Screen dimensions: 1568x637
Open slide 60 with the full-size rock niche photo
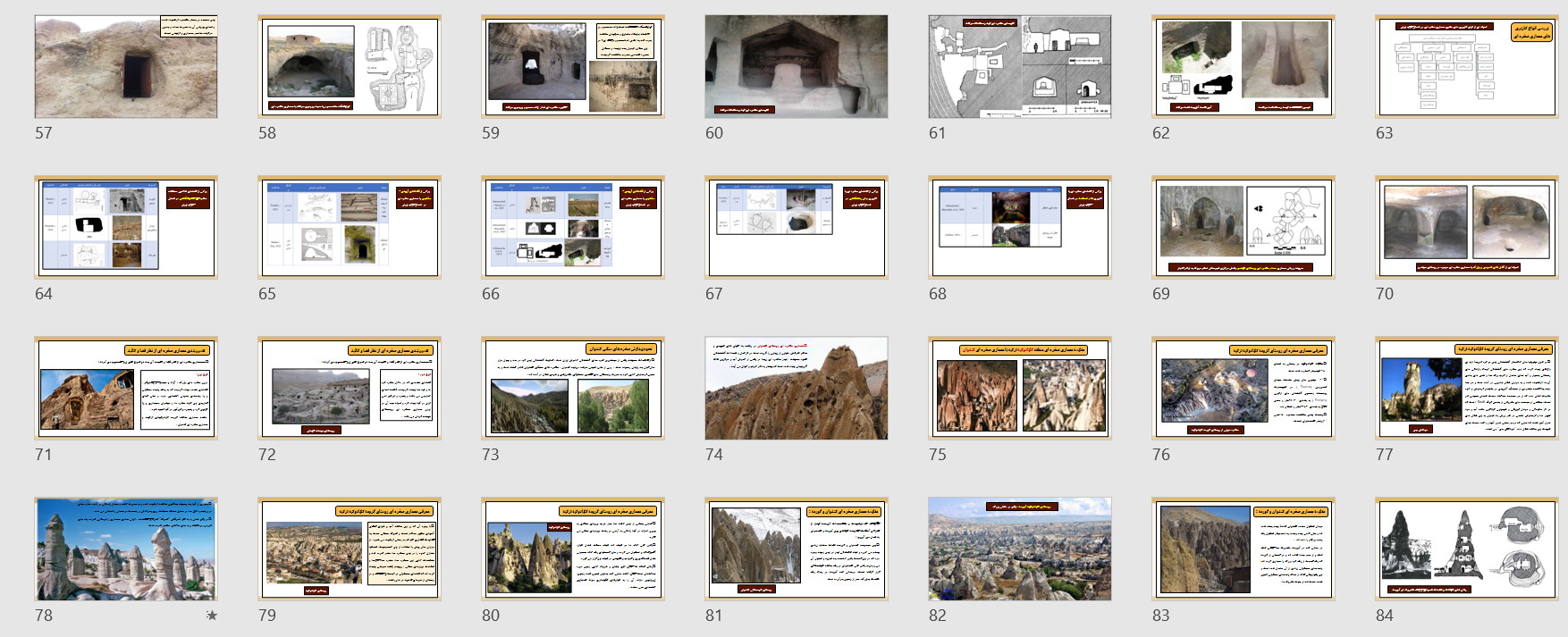pyautogui.click(x=797, y=66)
